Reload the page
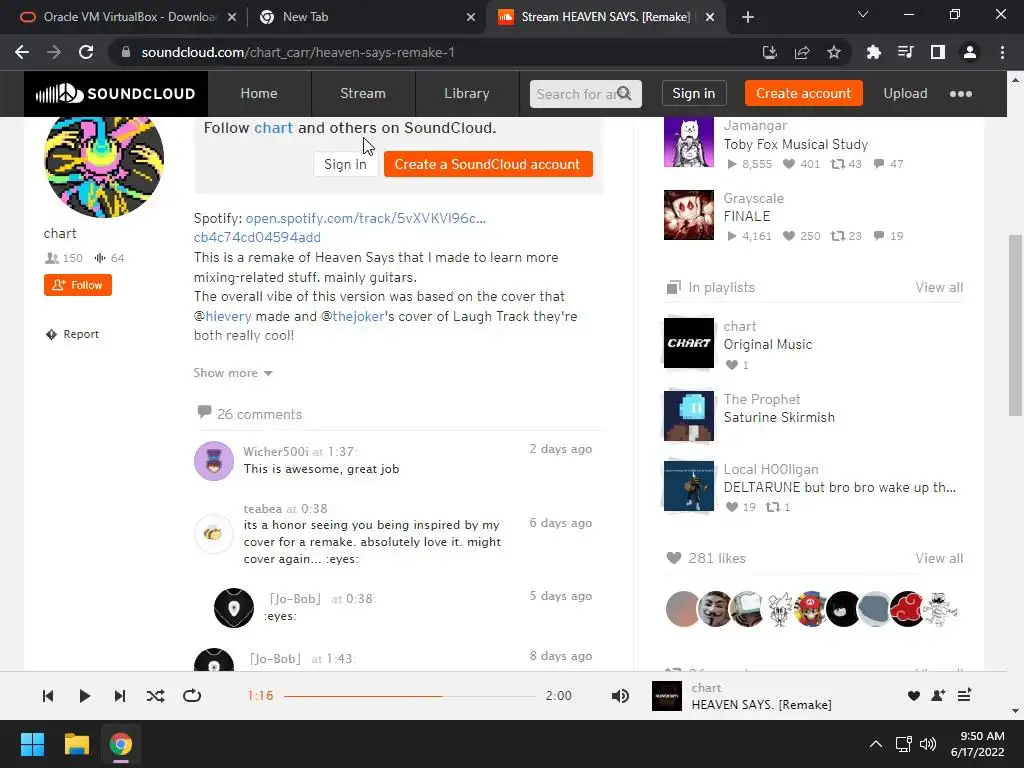This screenshot has height=768, width=1024. tap(86, 52)
